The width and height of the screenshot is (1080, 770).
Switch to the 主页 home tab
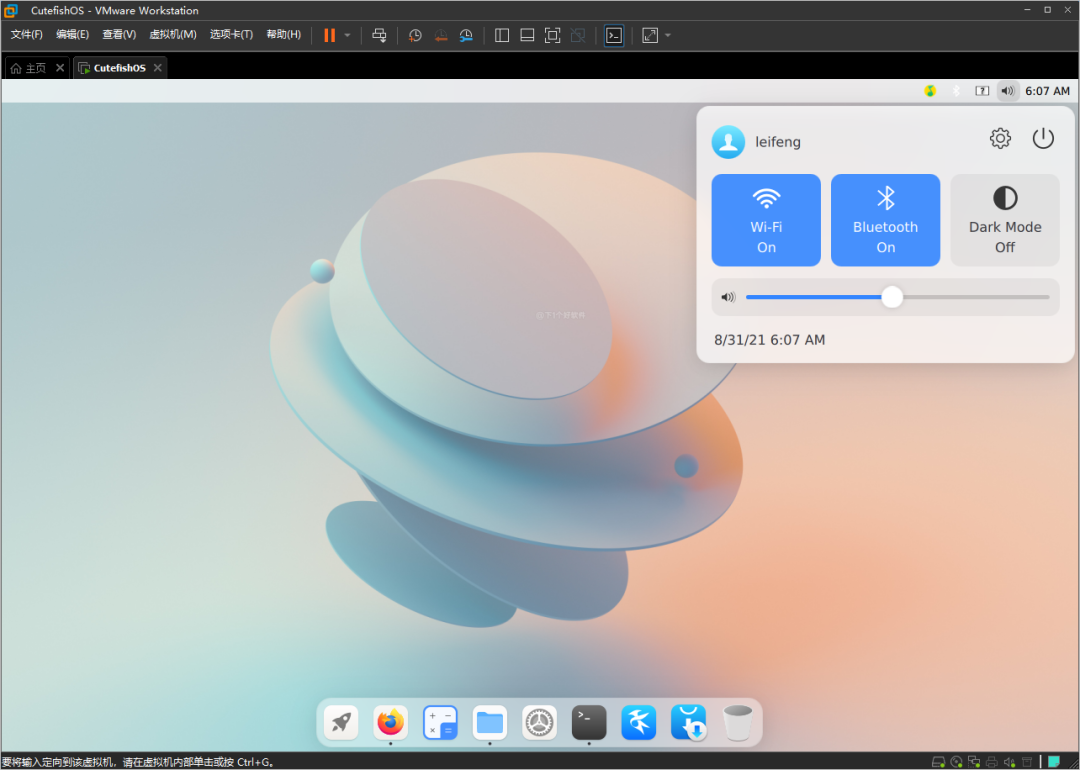(x=30, y=68)
